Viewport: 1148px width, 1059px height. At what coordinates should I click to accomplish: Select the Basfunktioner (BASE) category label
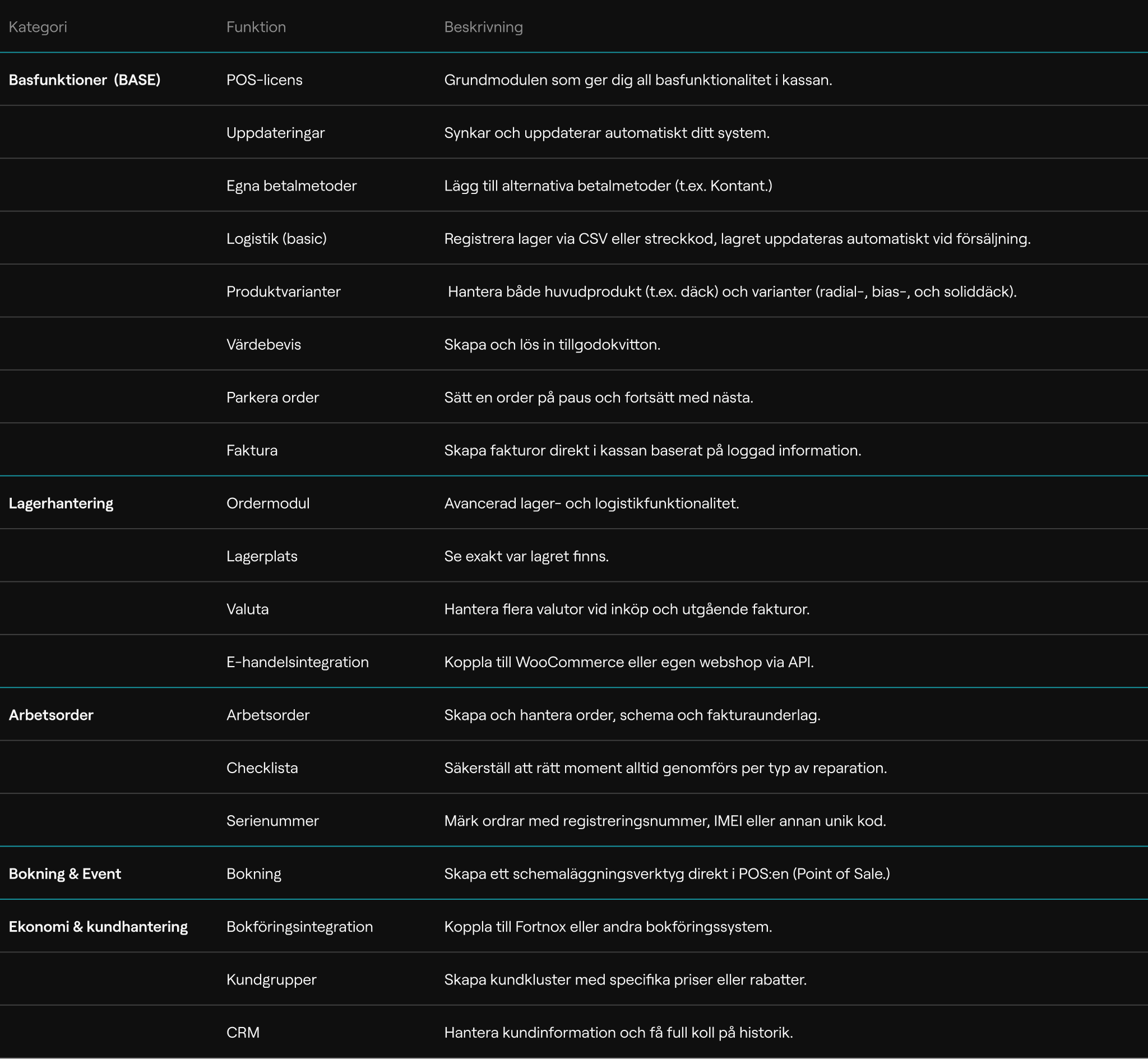point(84,80)
